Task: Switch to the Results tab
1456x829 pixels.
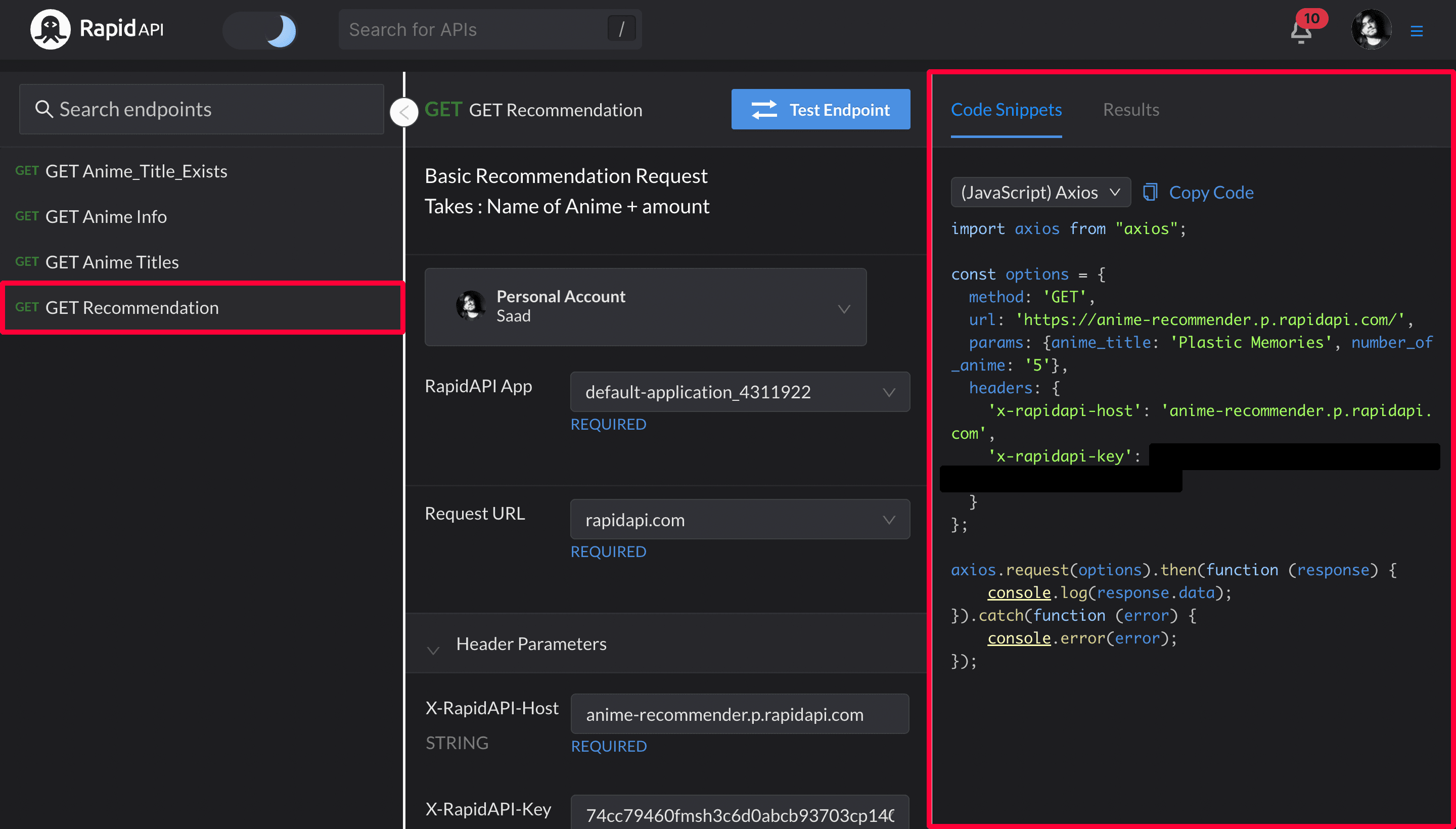Action: click(1131, 109)
